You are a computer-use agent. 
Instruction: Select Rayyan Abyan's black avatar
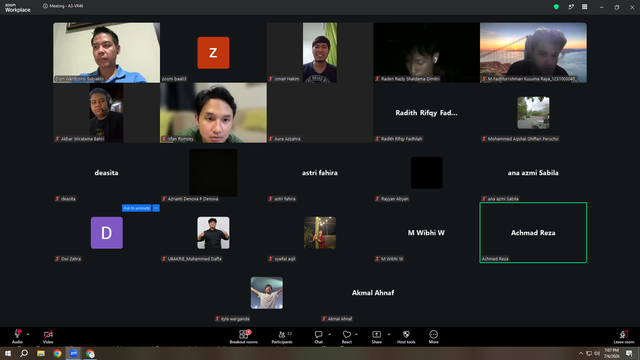pos(427,173)
